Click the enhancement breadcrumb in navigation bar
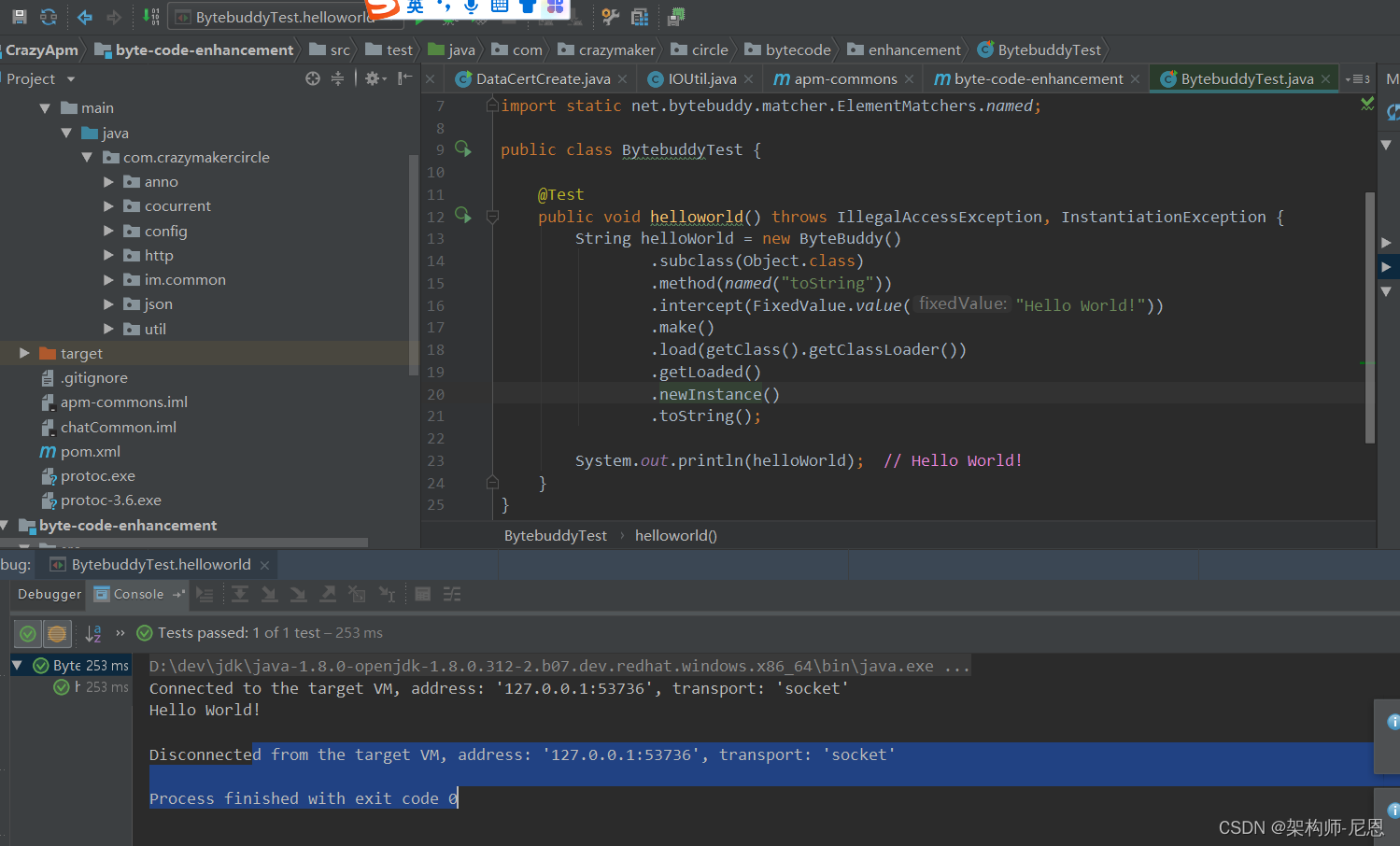The image size is (1400, 846). click(904, 50)
